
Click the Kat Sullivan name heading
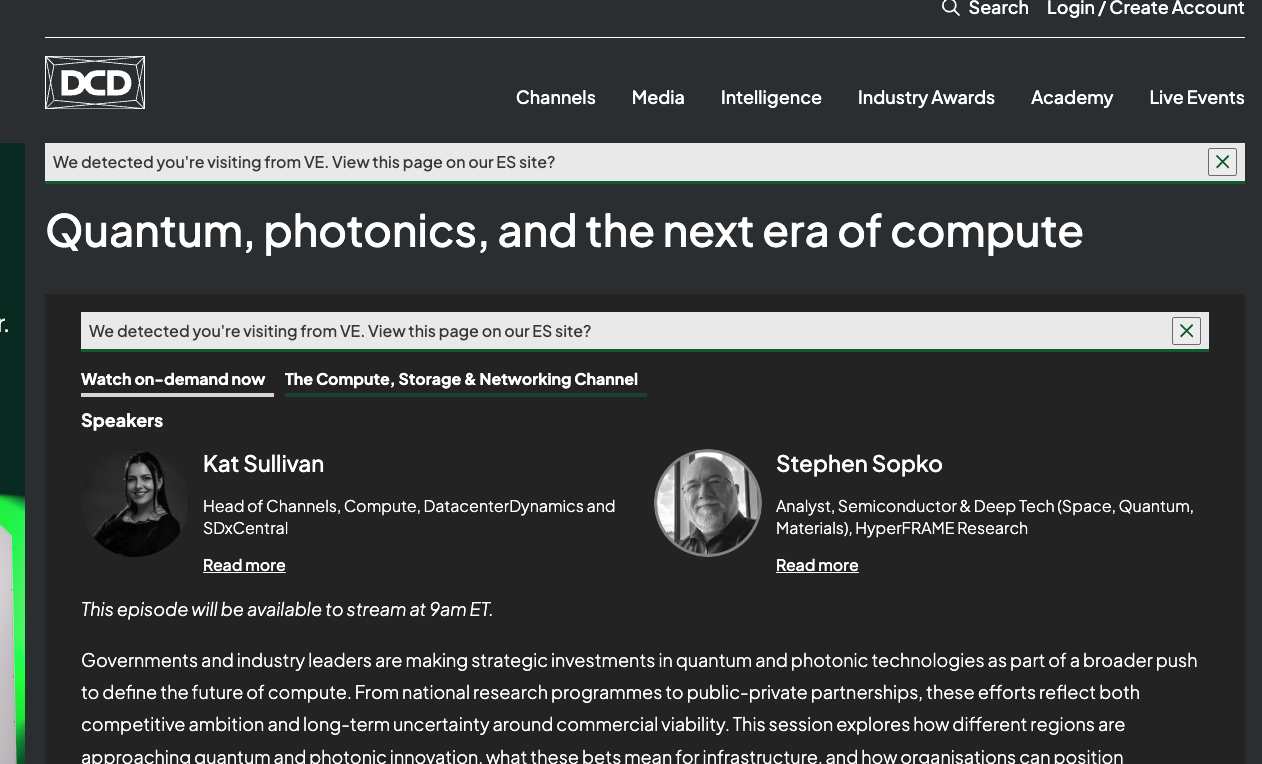click(x=263, y=463)
